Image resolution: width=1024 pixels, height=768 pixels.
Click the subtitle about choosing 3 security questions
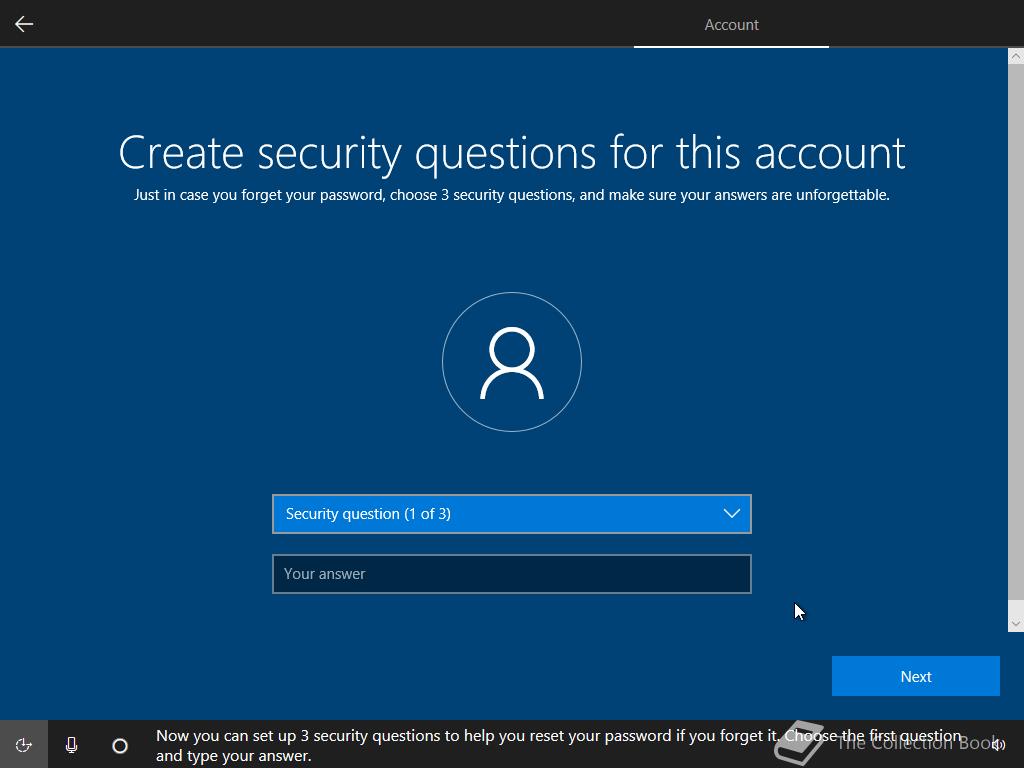511,195
